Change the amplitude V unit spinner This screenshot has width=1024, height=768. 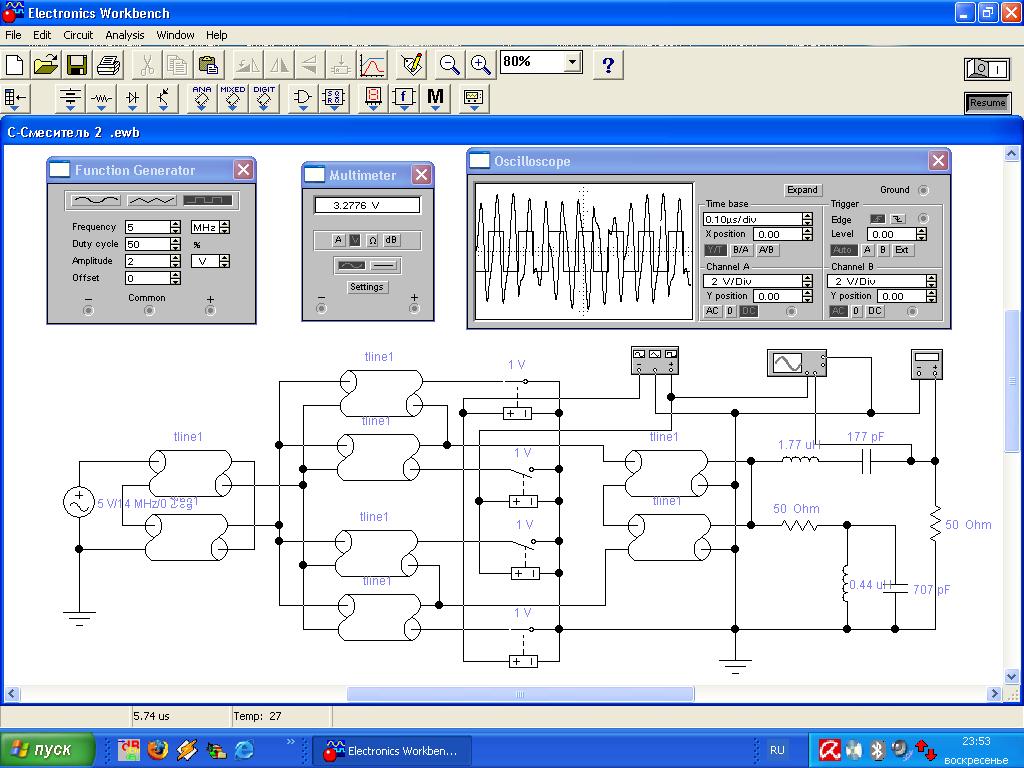tap(225, 261)
